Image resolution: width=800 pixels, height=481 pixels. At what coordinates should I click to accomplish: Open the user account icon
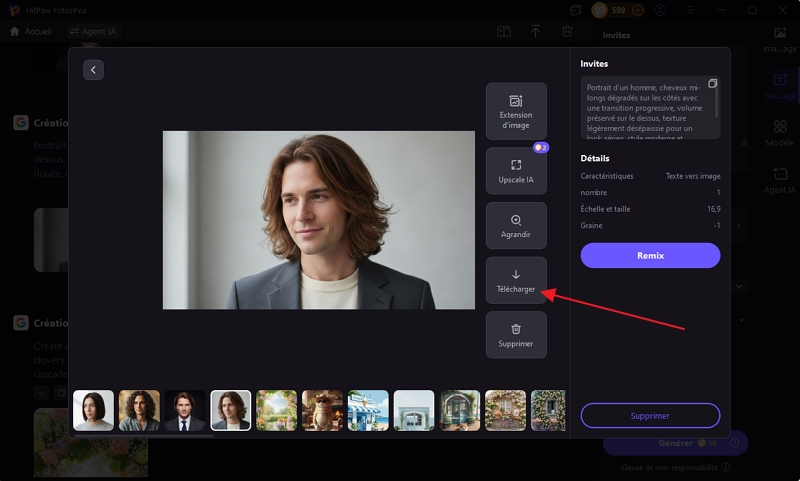pyautogui.click(x=660, y=10)
